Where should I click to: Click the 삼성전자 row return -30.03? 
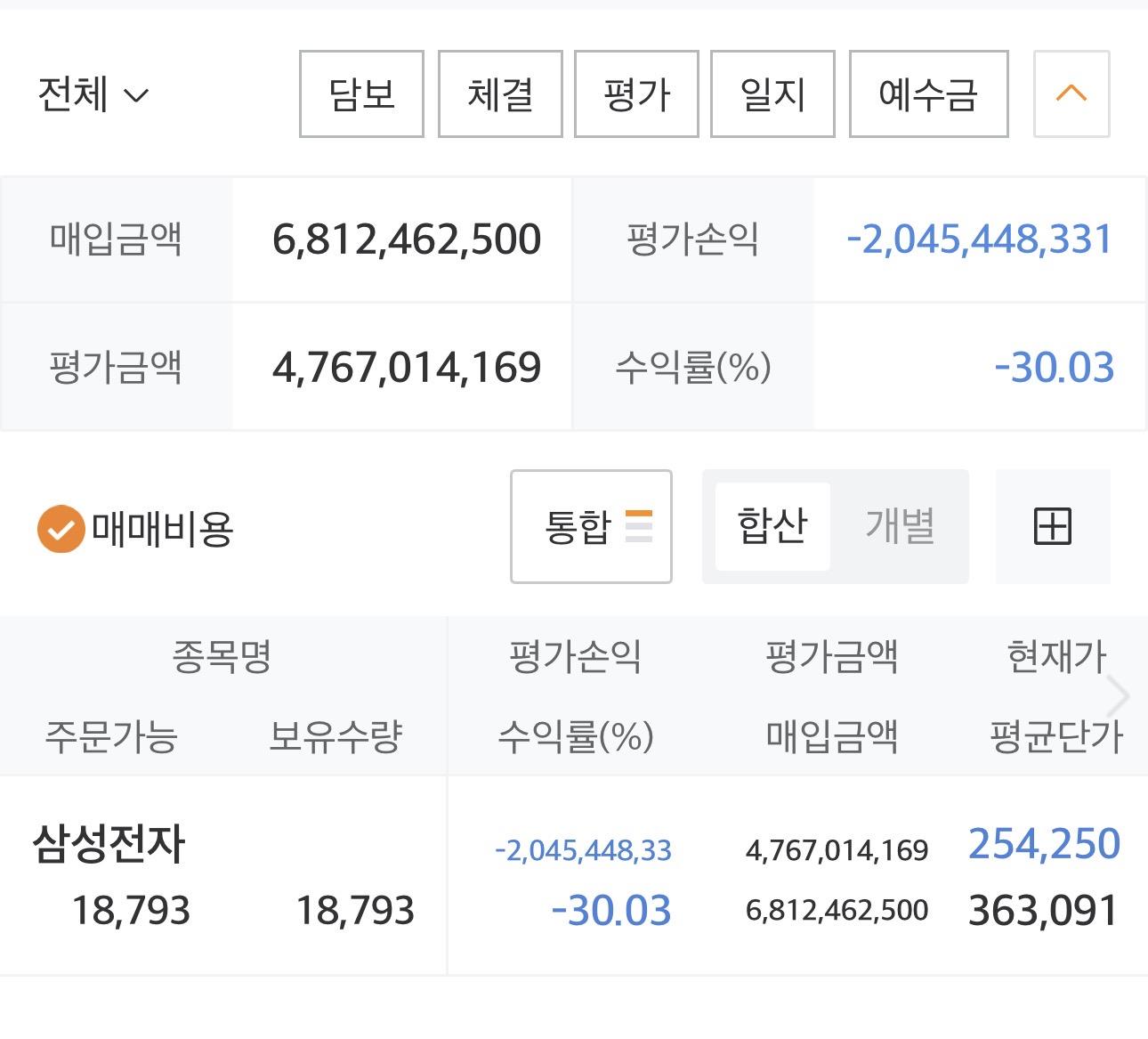(x=611, y=911)
